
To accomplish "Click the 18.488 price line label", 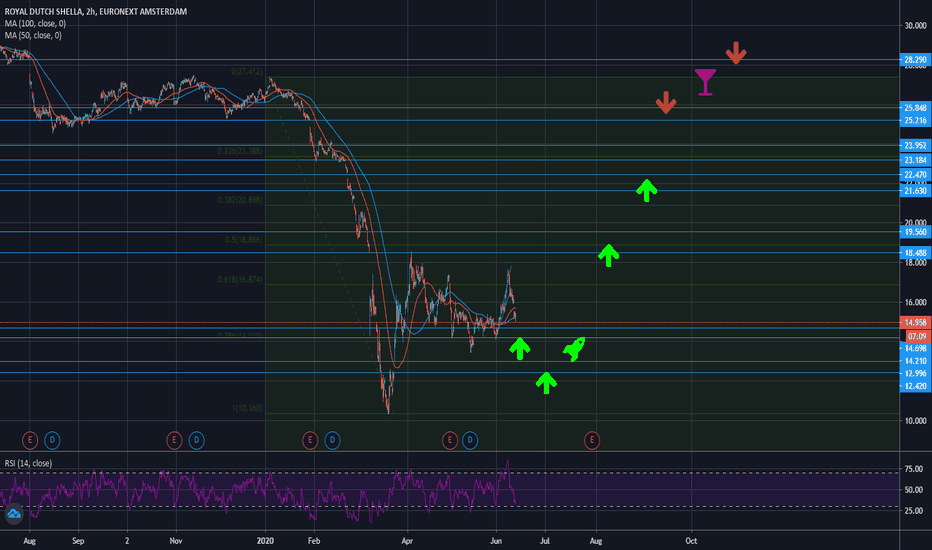I will (x=915, y=253).
